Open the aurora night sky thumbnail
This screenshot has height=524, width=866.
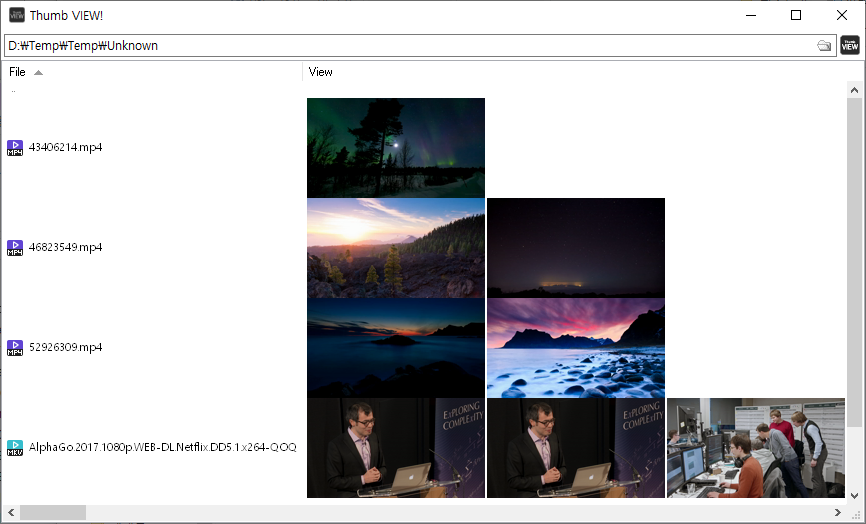[396, 148]
